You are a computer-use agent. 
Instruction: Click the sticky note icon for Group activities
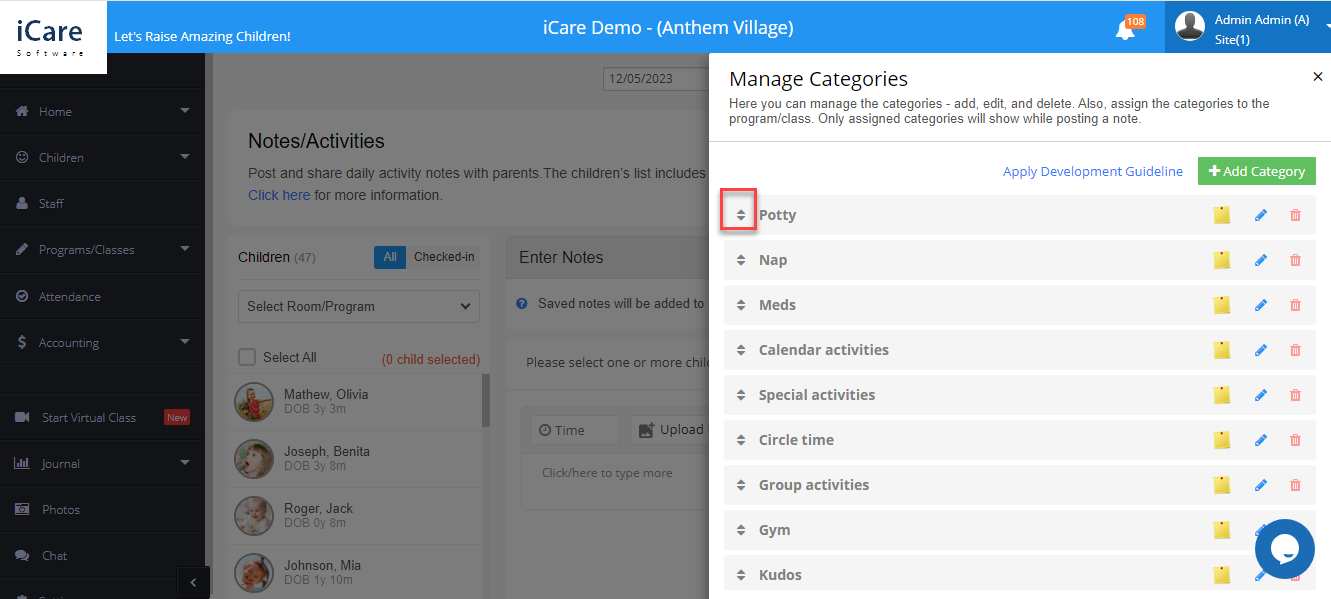1221,485
